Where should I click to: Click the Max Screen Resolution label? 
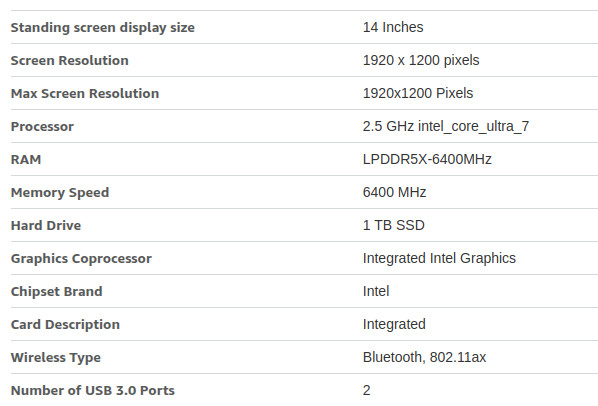pyautogui.click(x=85, y=93)
